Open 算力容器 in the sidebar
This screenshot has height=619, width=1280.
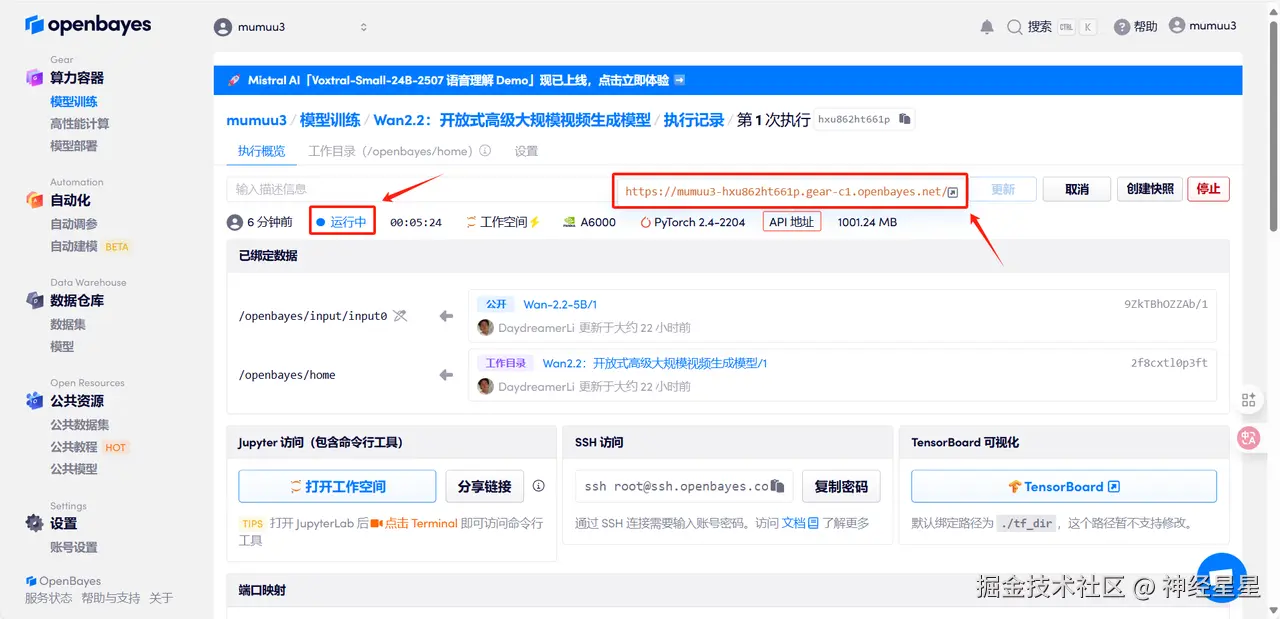tap(77, 78)
